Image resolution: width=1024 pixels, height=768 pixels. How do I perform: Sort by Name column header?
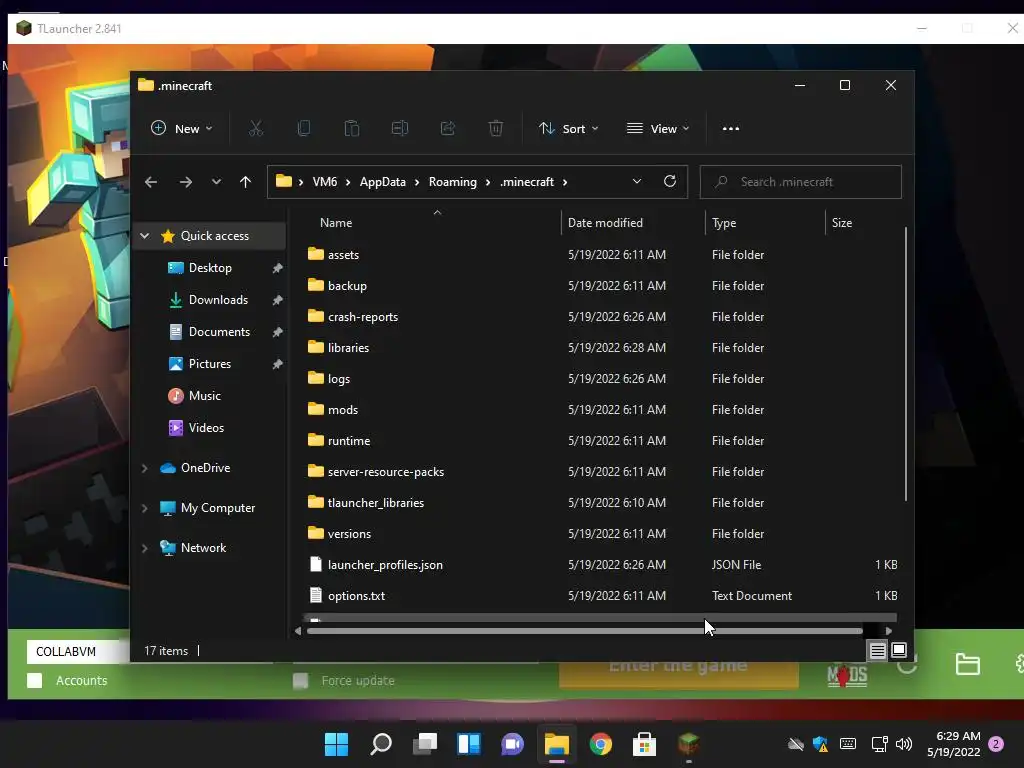(x=336, y=223)
